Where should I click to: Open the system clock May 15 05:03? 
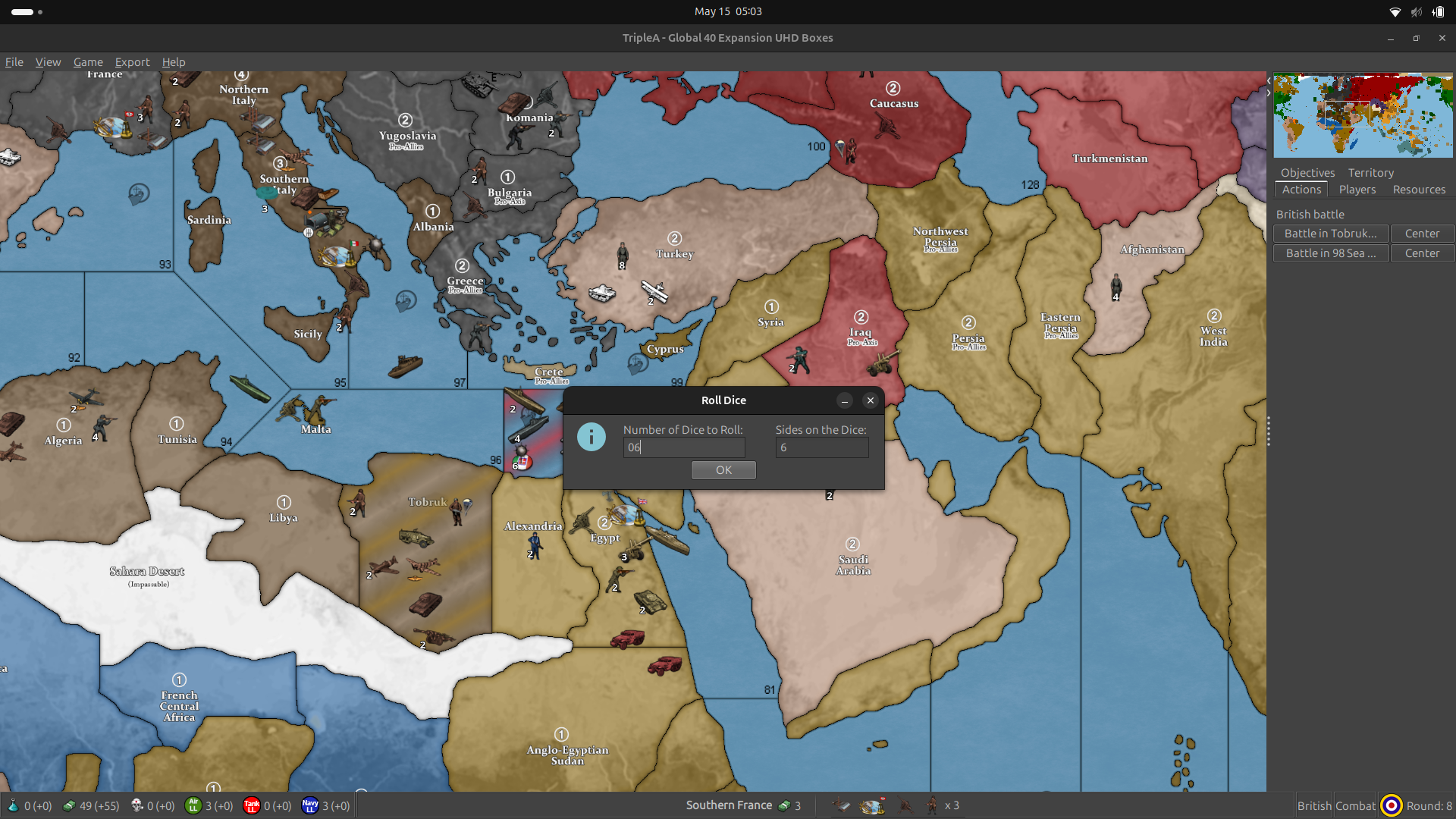pos(728,11)
